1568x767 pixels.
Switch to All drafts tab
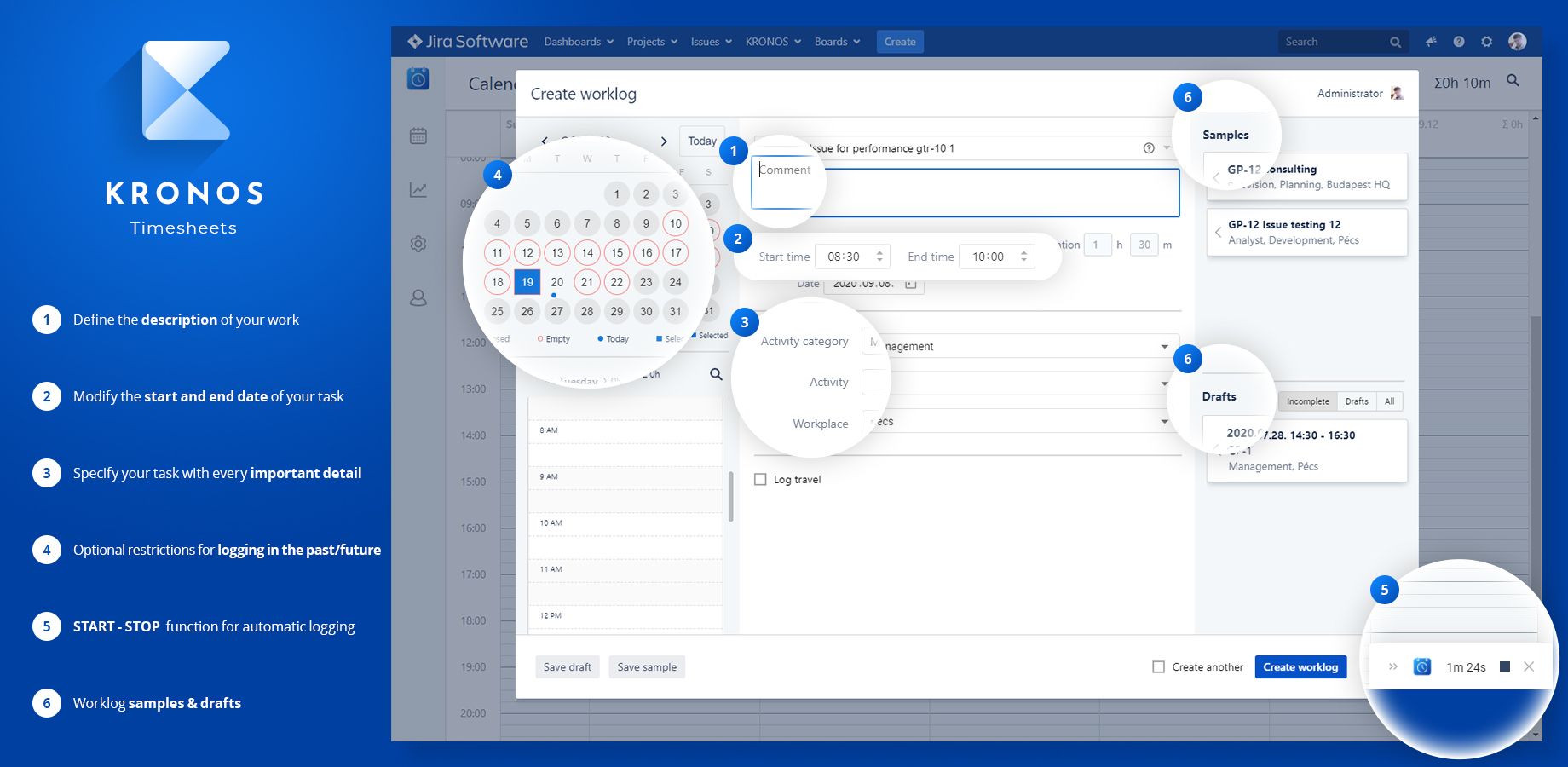coord(1389,401)
